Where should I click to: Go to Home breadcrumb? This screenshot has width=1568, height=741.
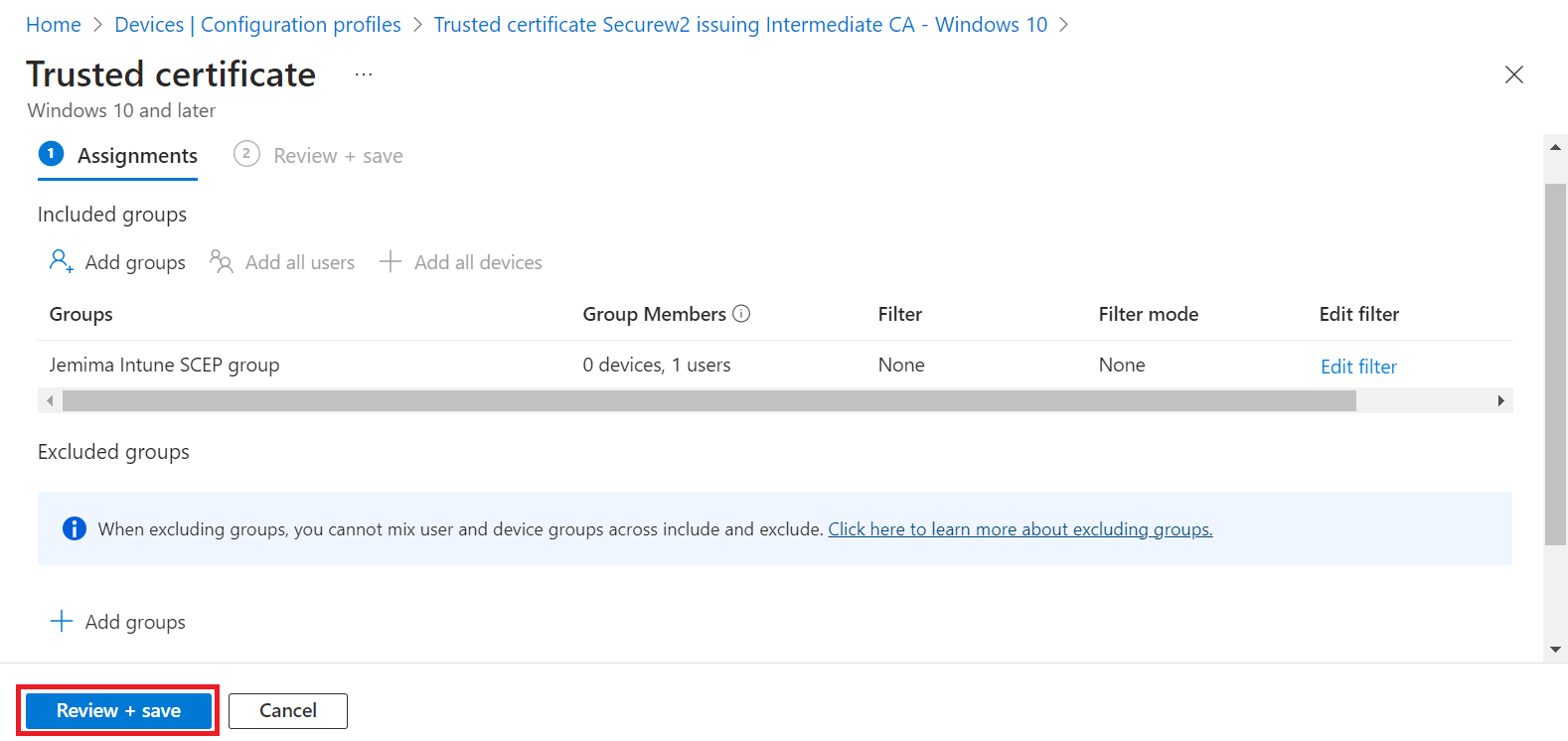pyautogui.click(x=54, y=25)
